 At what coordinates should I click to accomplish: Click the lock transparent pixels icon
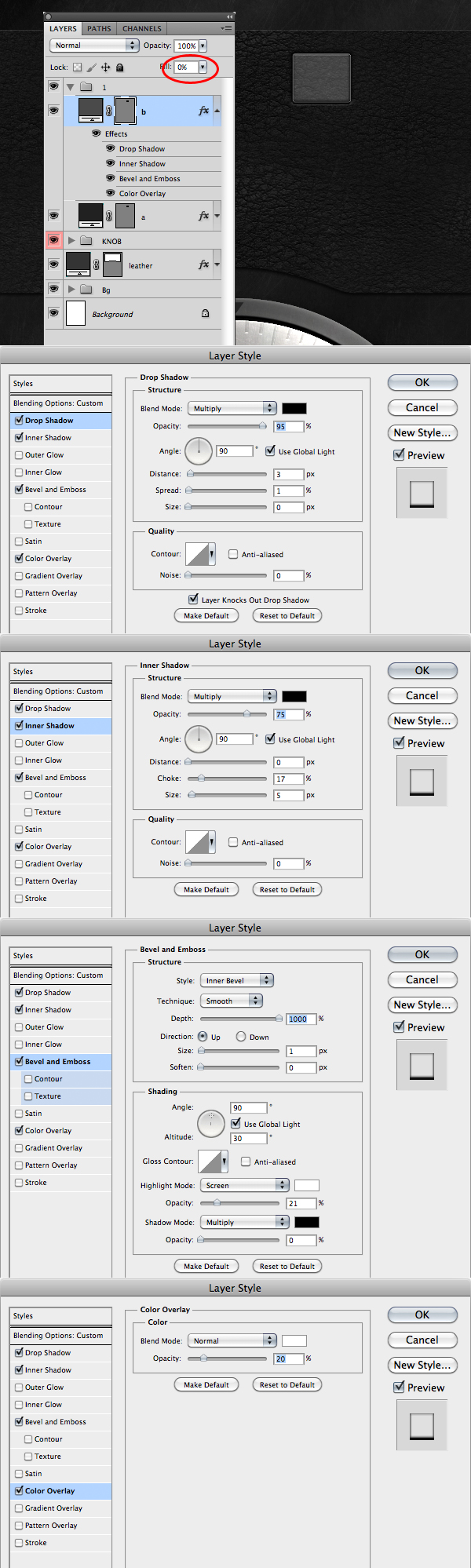pyautogui.click(x=77, y=67)
